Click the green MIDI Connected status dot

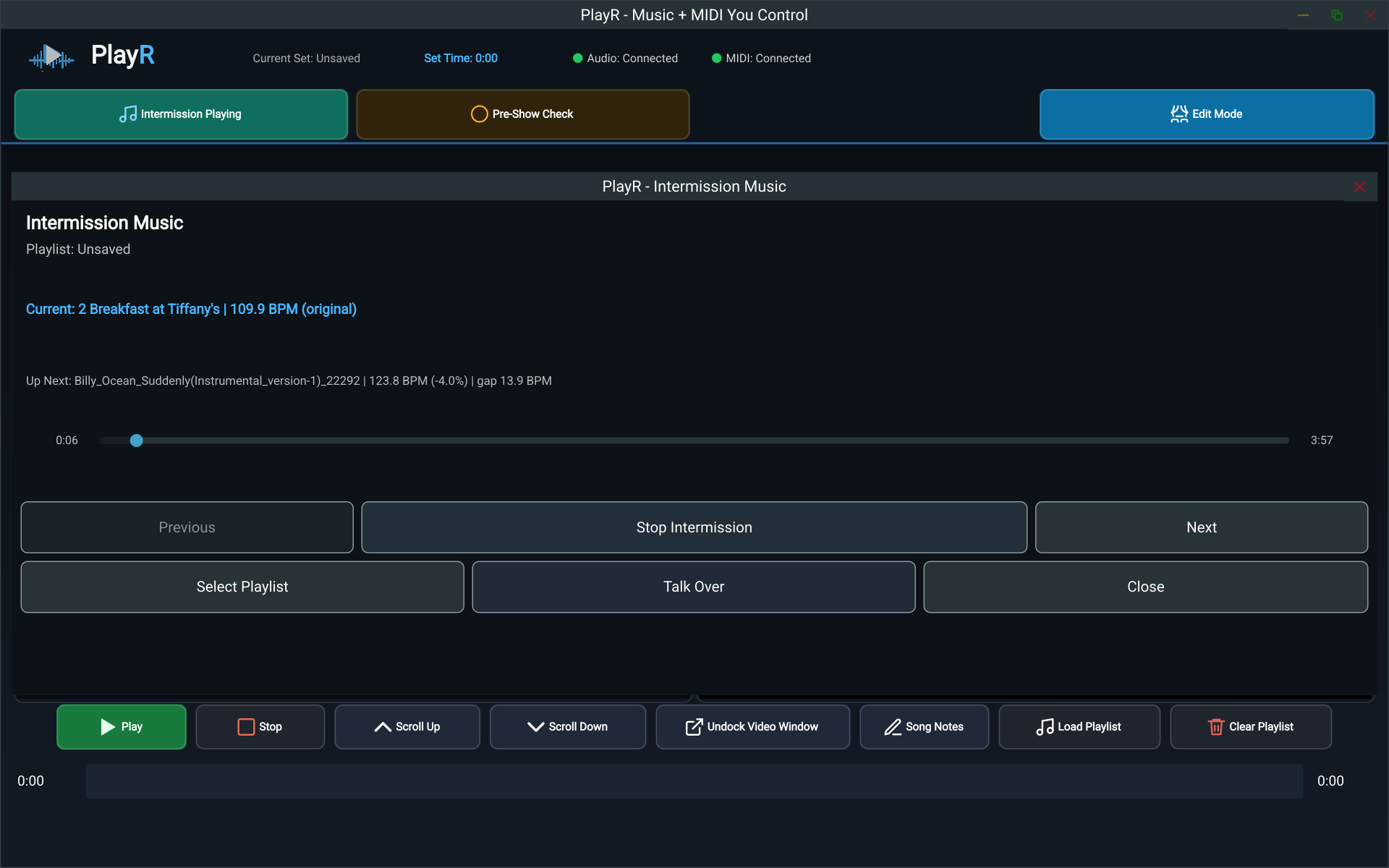click(716, 59)
